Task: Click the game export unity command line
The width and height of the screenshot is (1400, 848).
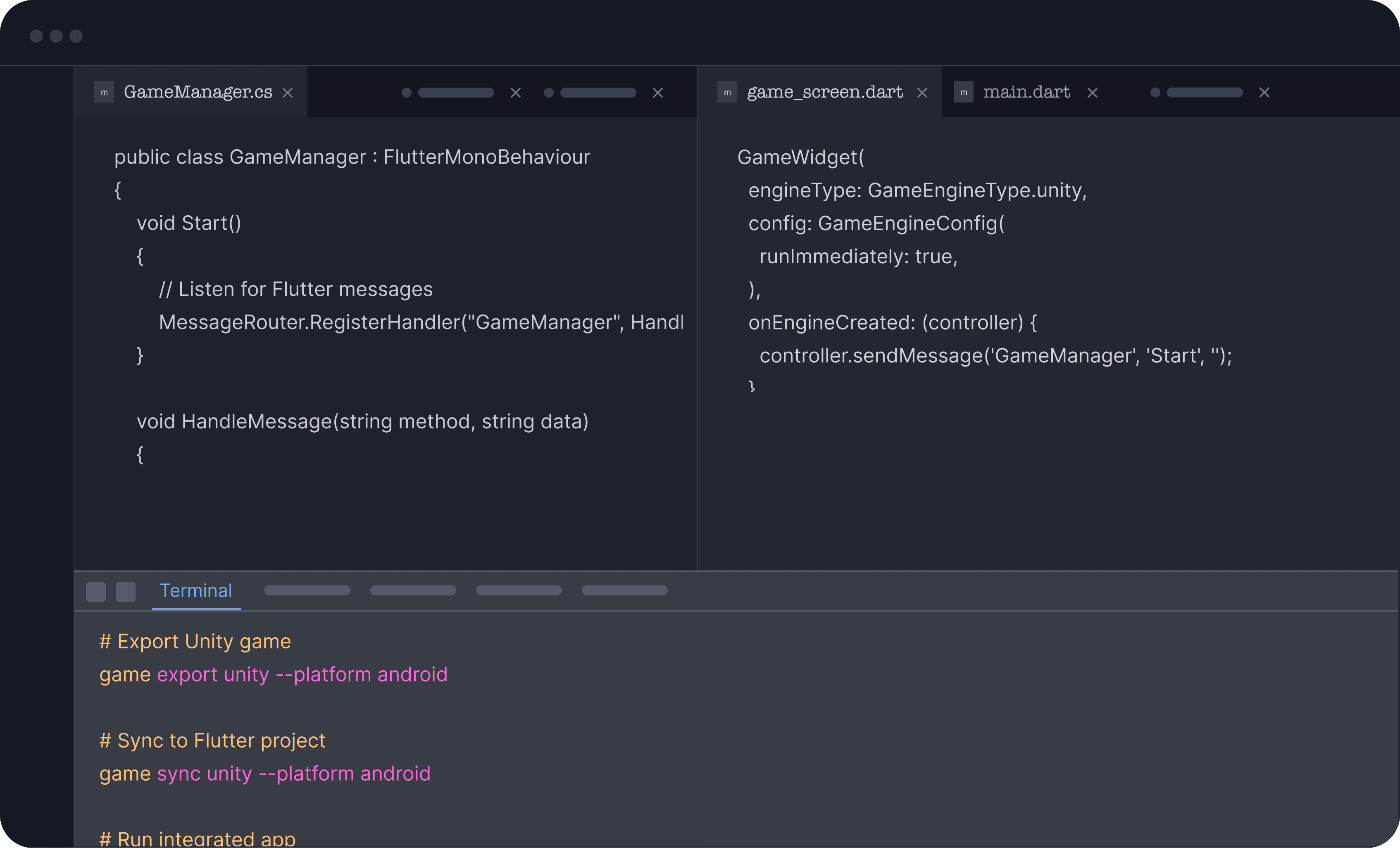Action: point(273,675)
